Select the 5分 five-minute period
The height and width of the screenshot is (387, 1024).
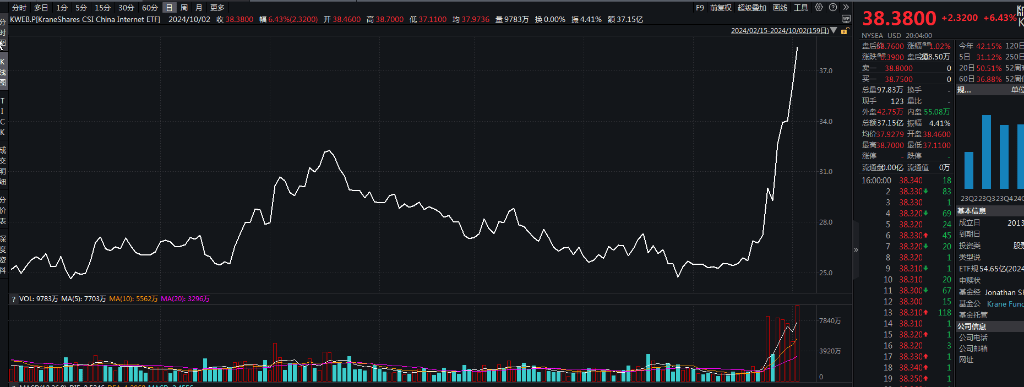80,8
